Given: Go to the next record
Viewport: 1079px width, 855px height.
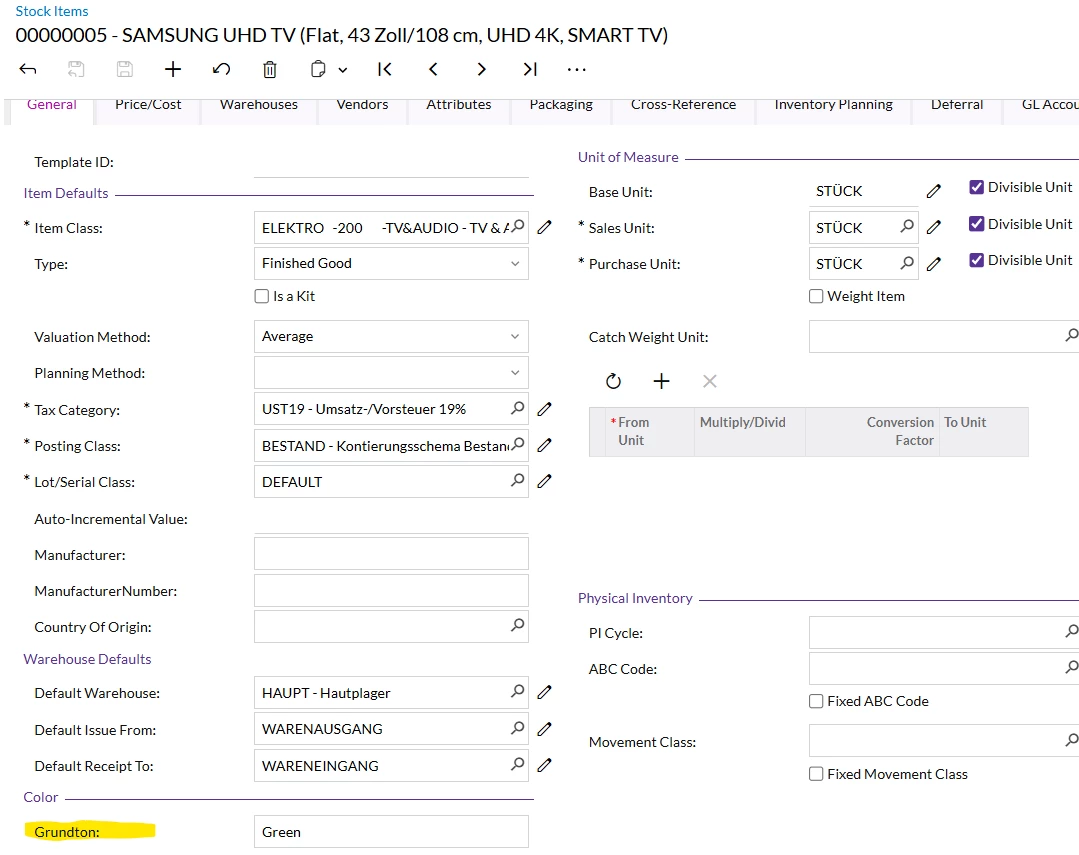Looking at the screenshot, I should pyautogui.click(x=481, y=70).
